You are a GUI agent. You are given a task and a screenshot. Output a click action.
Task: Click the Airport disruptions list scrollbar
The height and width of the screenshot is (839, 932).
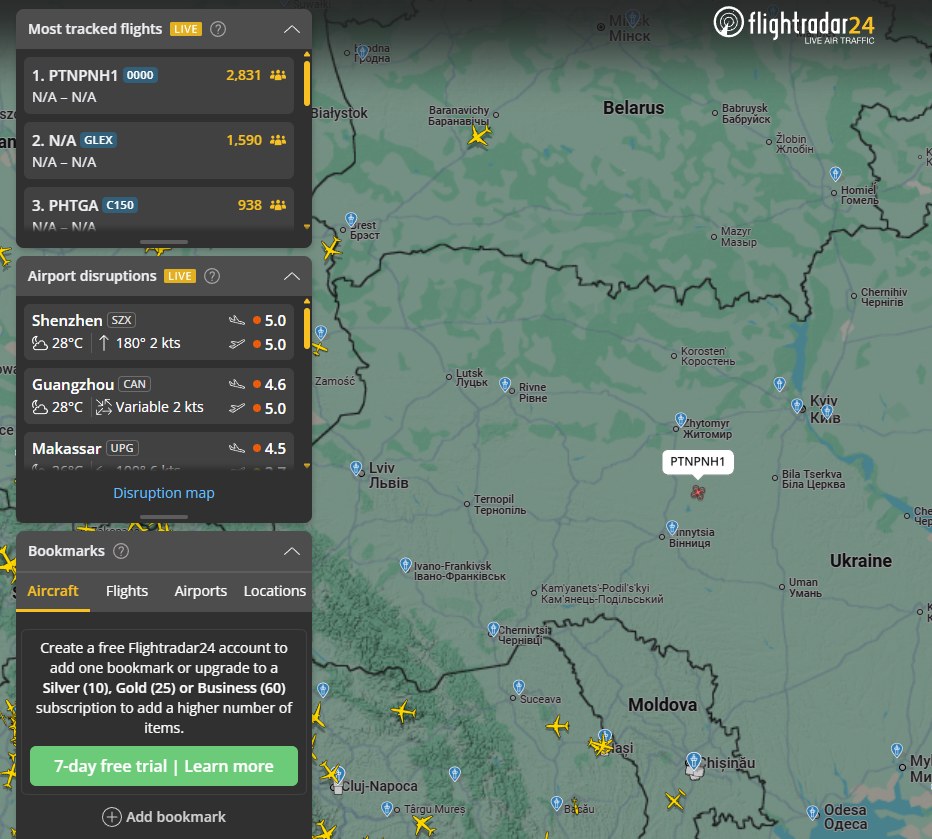pos(307,328)
